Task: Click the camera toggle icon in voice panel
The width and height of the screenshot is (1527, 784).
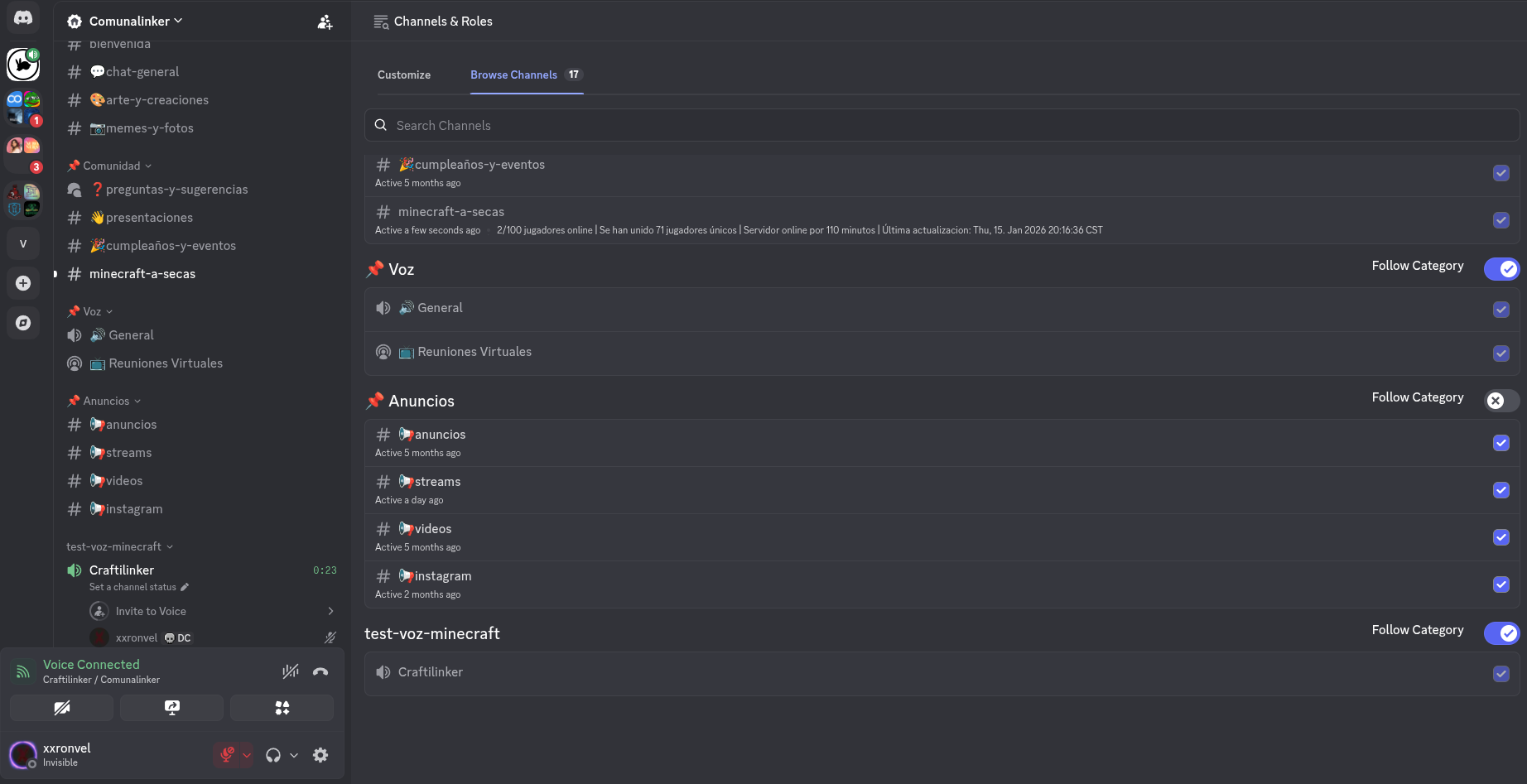Action: pyautogui.click(x=62, y=708)
